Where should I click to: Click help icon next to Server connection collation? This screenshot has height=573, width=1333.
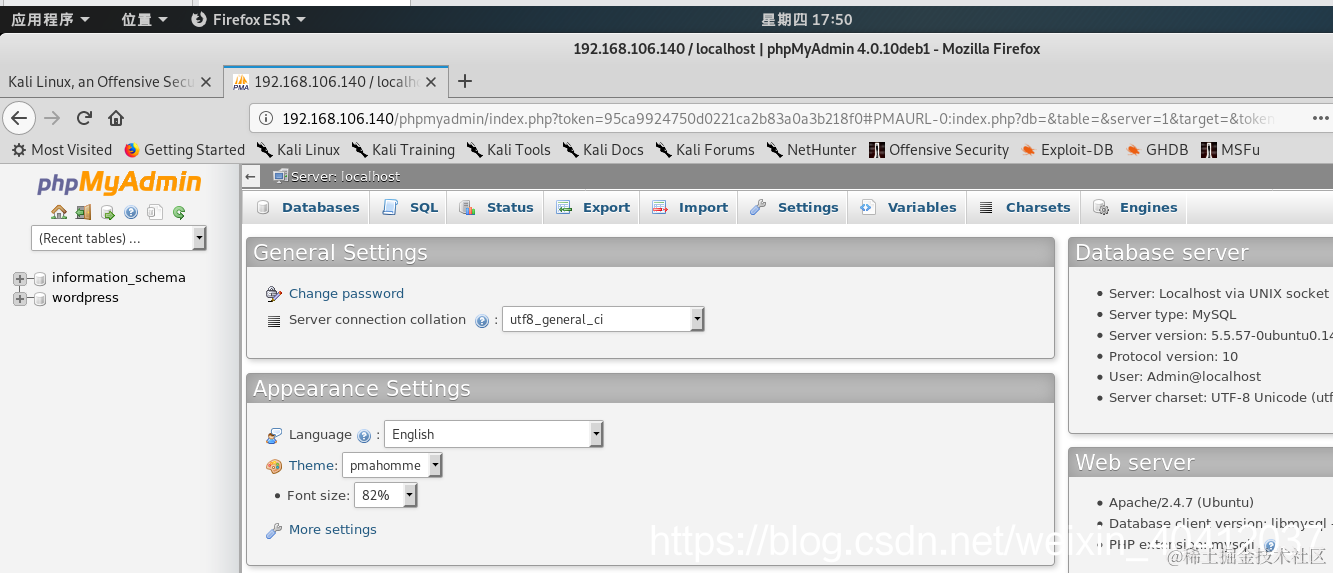tap(482, 321)
